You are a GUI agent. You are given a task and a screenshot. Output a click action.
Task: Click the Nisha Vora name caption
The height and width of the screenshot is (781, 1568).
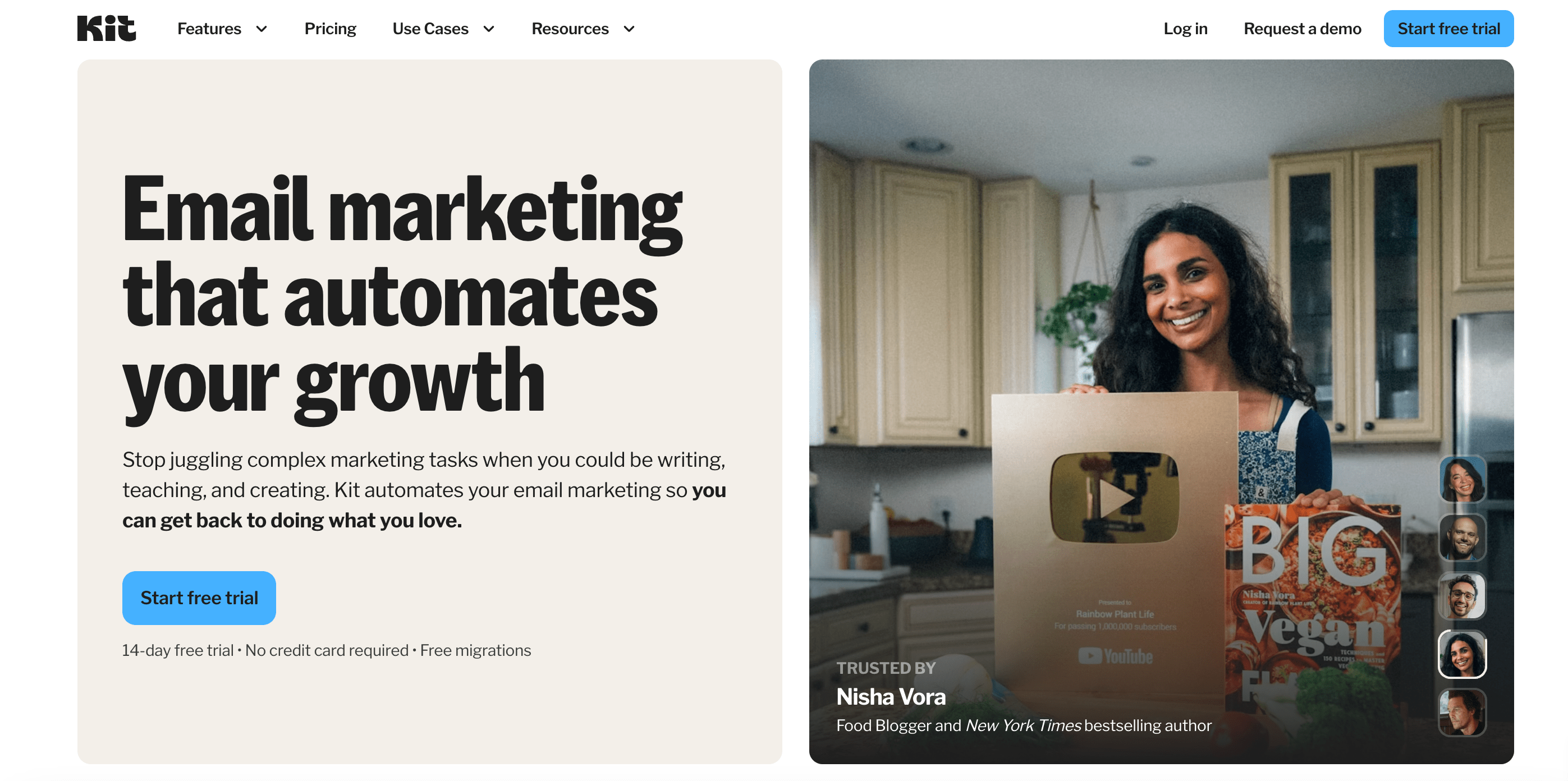click(x=891, y=696)
